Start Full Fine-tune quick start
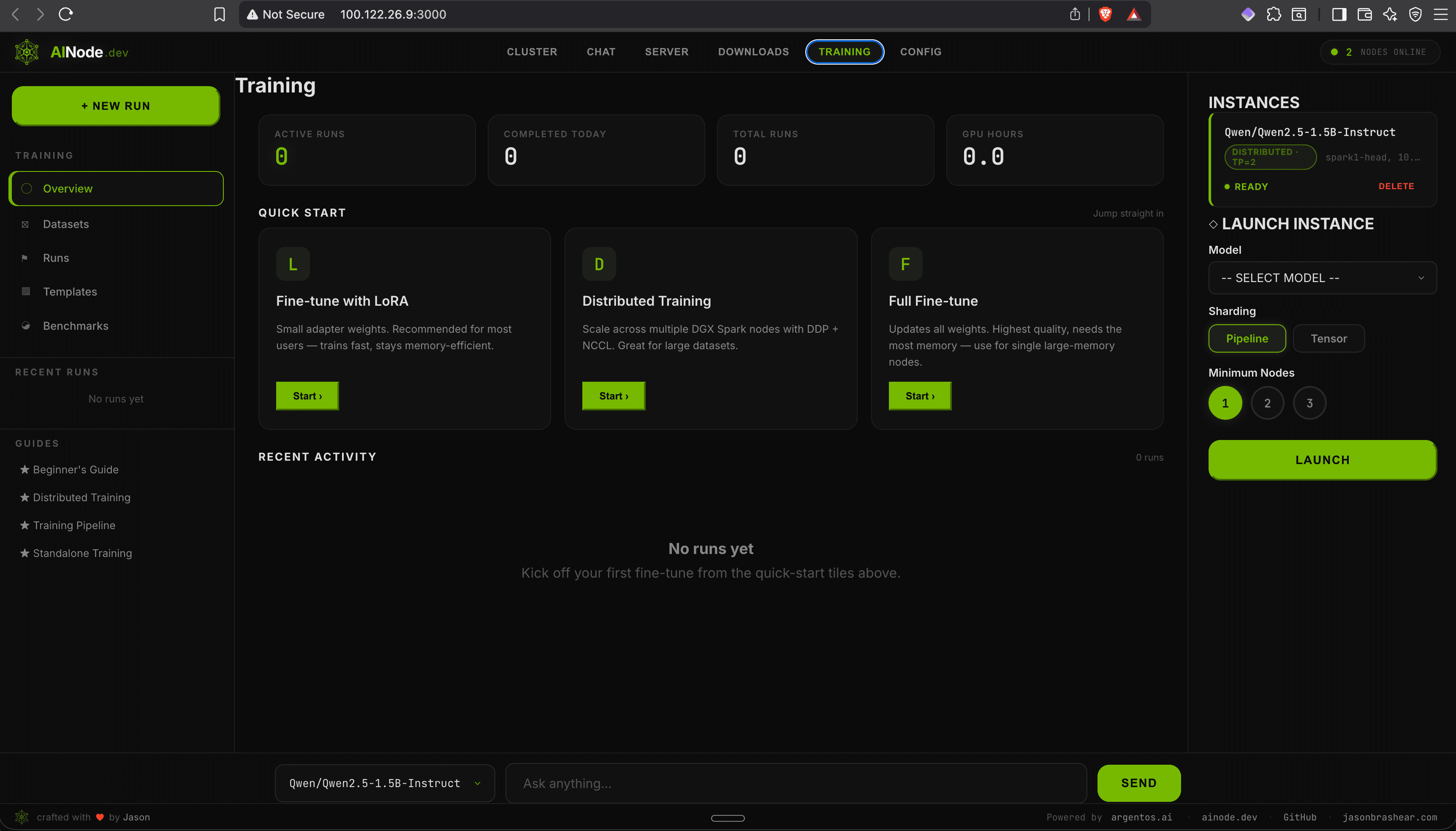 point(919,396)
